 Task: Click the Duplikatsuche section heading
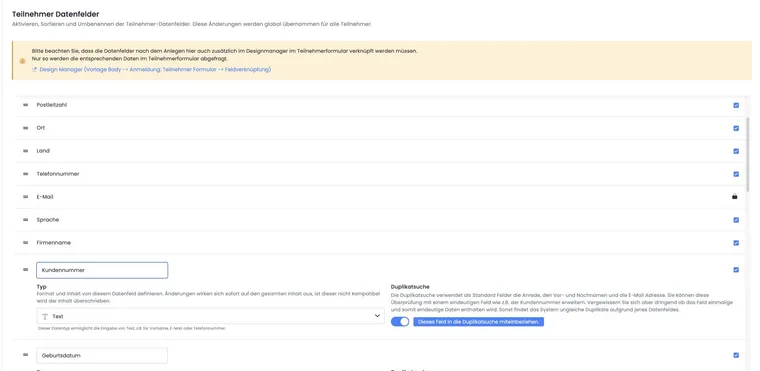click(410, 287)
